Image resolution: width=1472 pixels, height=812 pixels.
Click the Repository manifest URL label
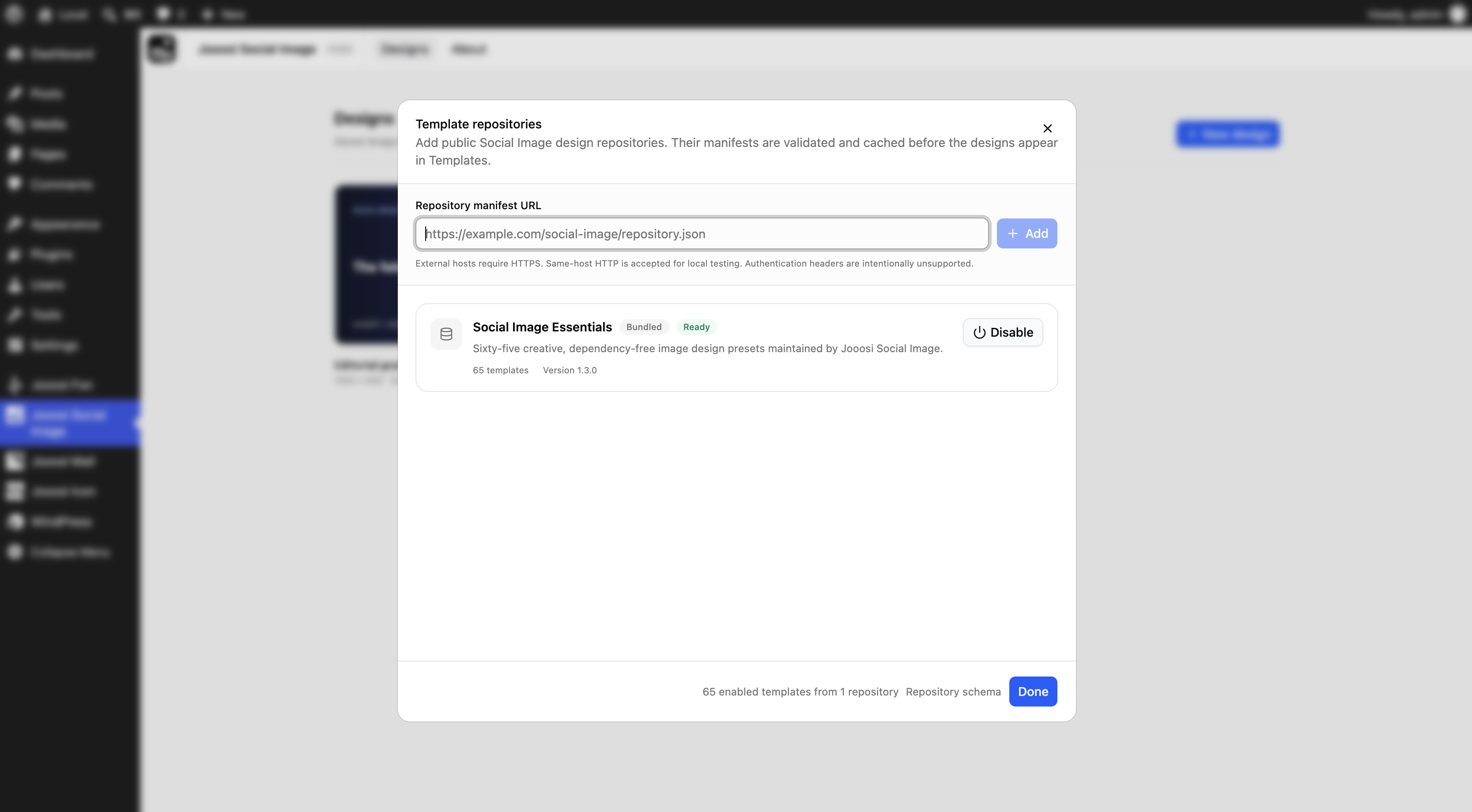coord(478,205)
